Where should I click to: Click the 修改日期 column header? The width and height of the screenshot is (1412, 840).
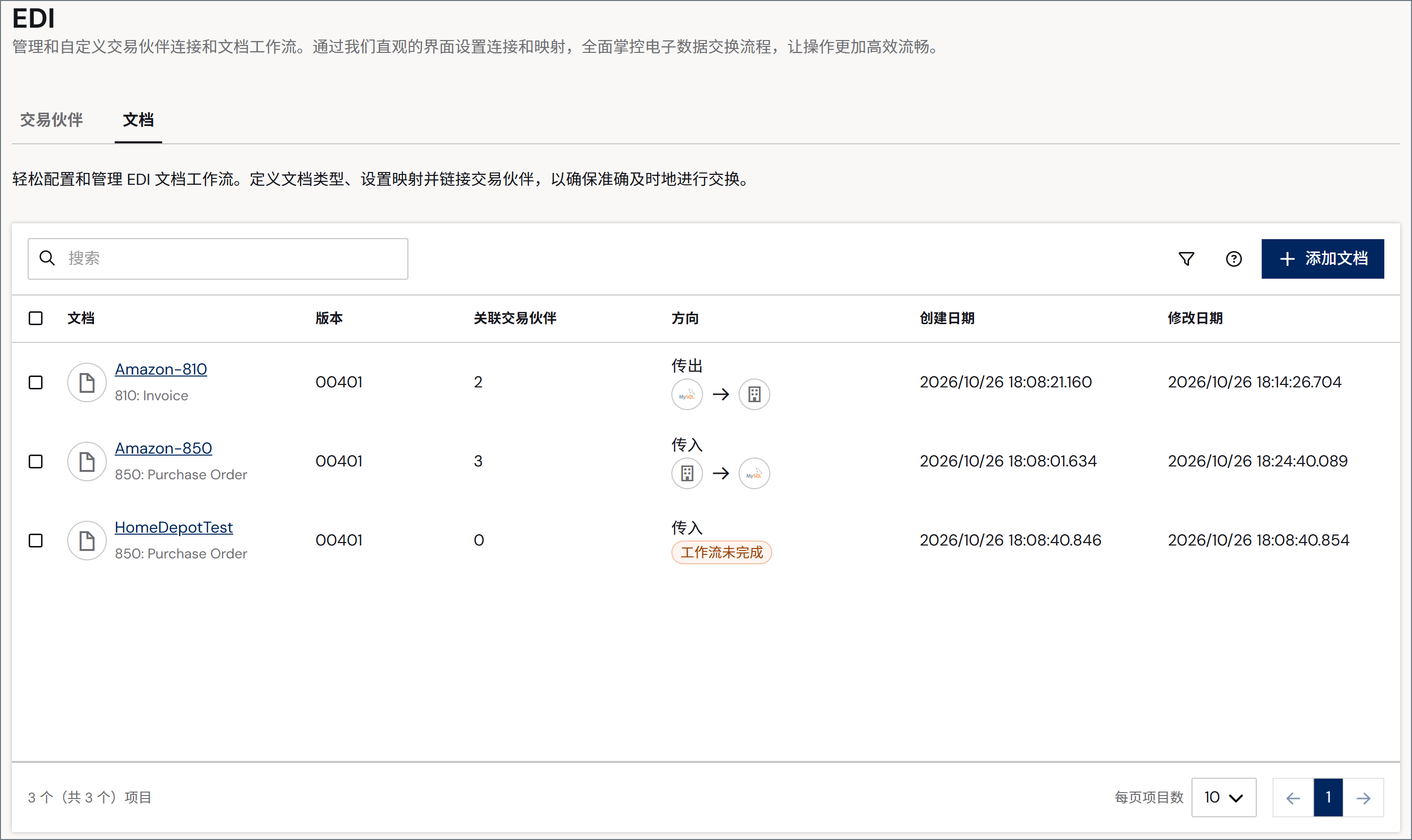tap(1195, 318)
